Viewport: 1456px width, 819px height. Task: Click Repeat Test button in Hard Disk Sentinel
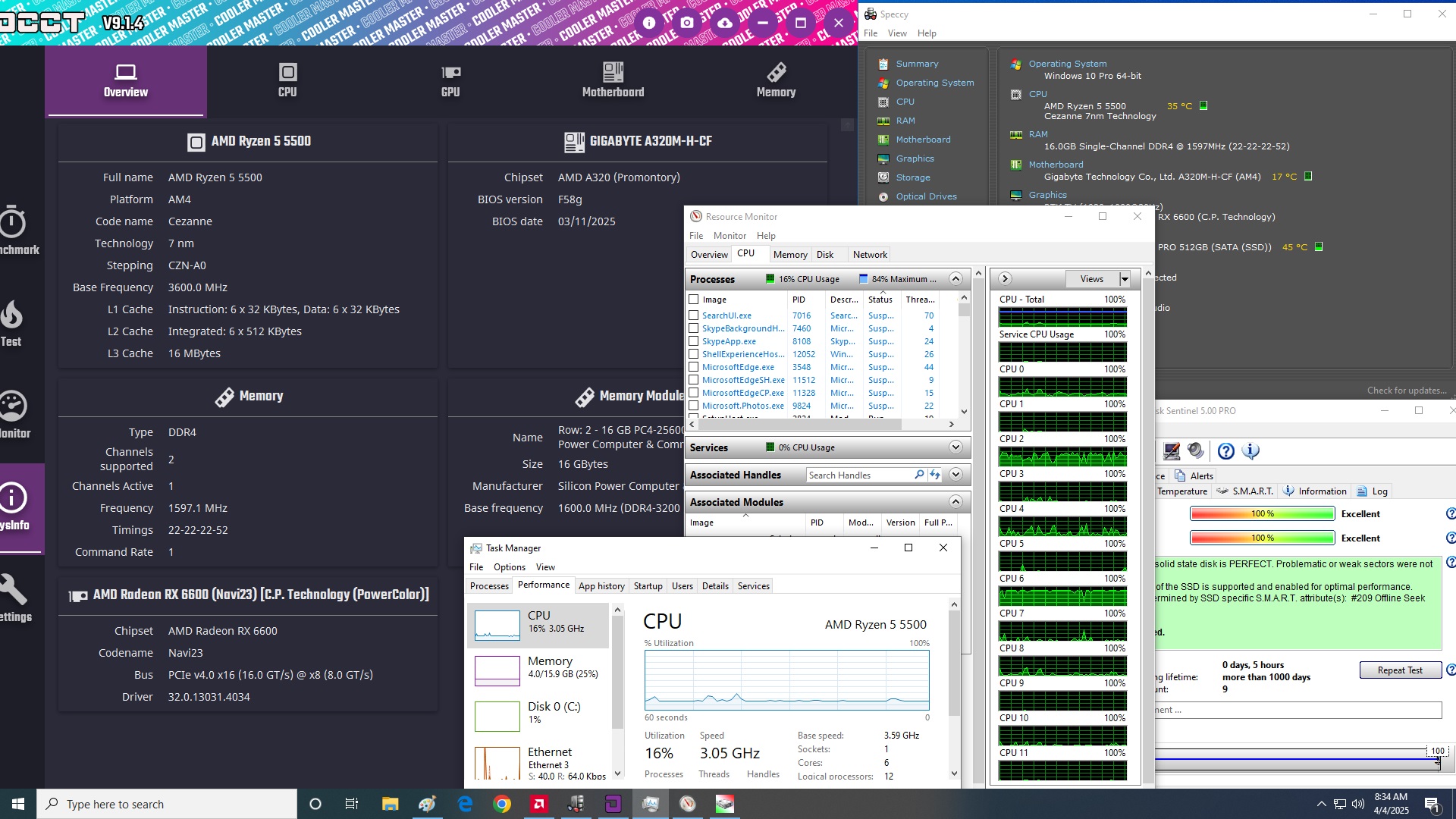1400,670
